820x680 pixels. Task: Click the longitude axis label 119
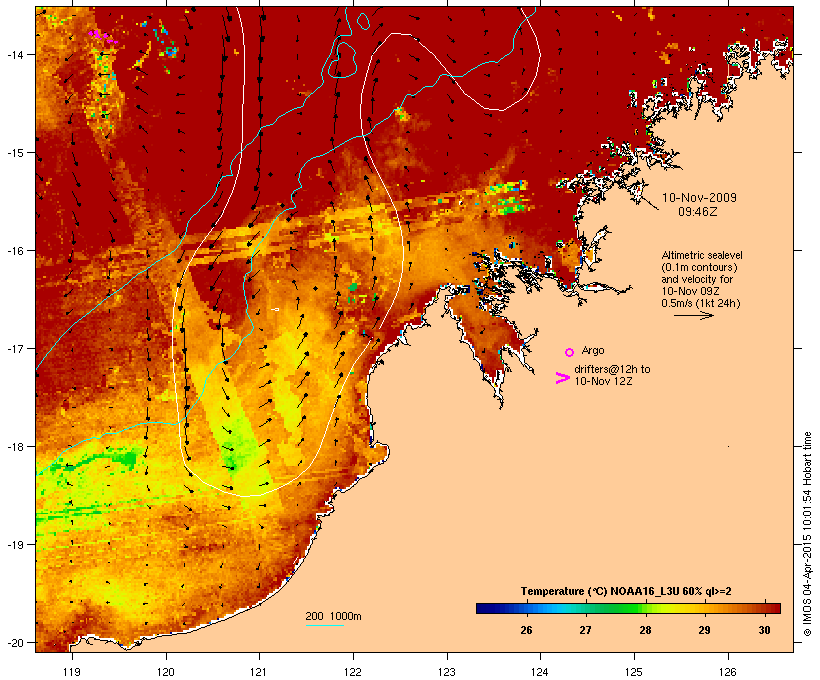[72, 672]
